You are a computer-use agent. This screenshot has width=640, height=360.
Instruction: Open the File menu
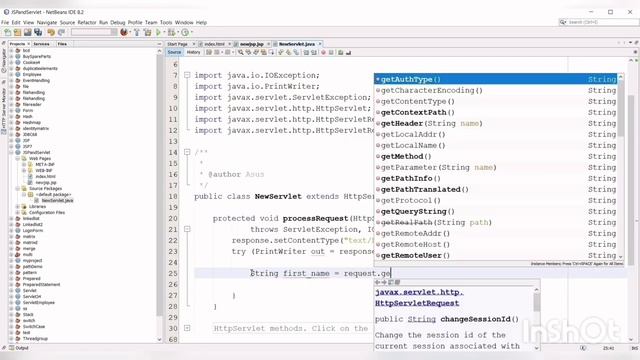click(x=5, y=22)
